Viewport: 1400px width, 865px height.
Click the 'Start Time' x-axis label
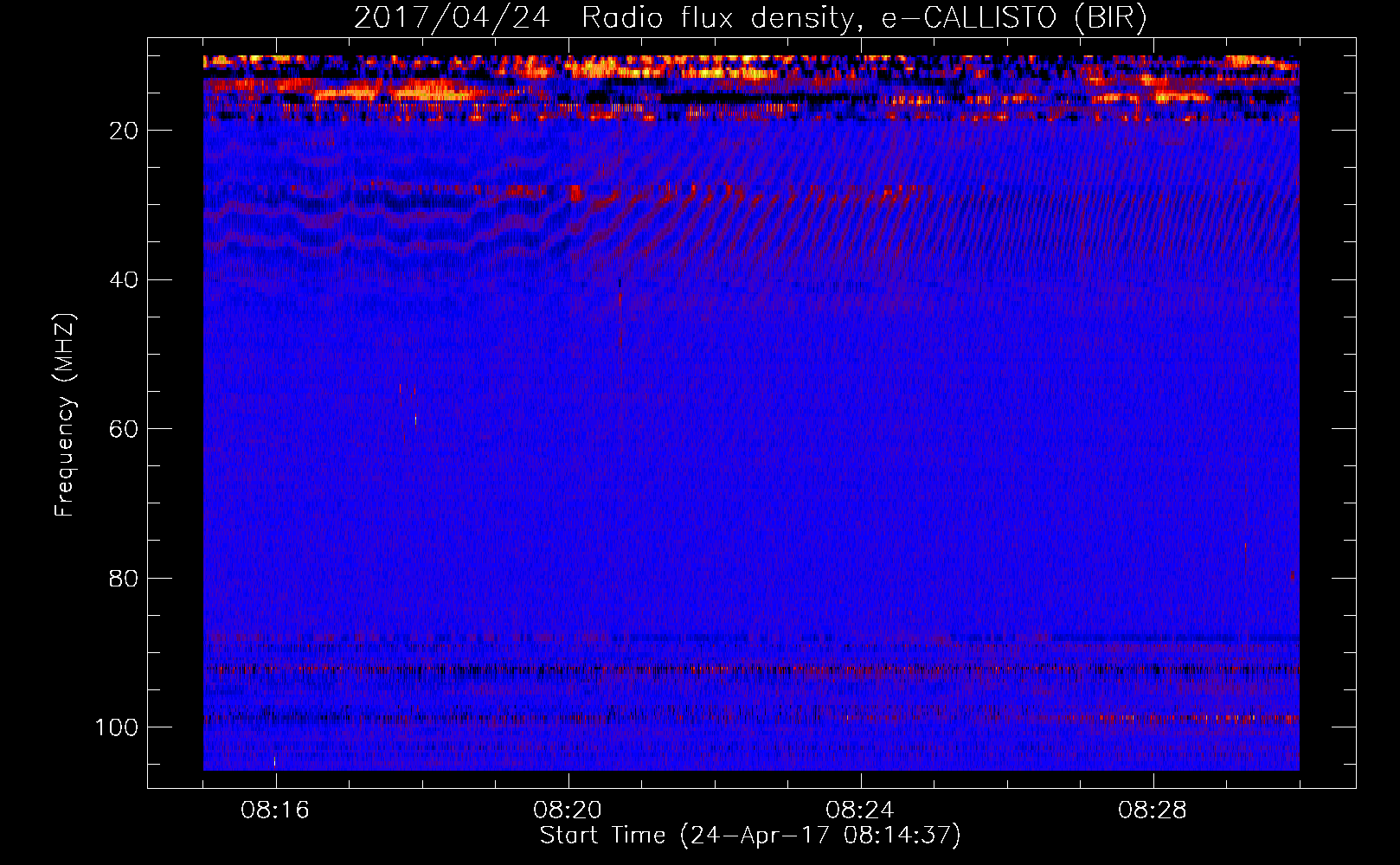coord(750,836)
